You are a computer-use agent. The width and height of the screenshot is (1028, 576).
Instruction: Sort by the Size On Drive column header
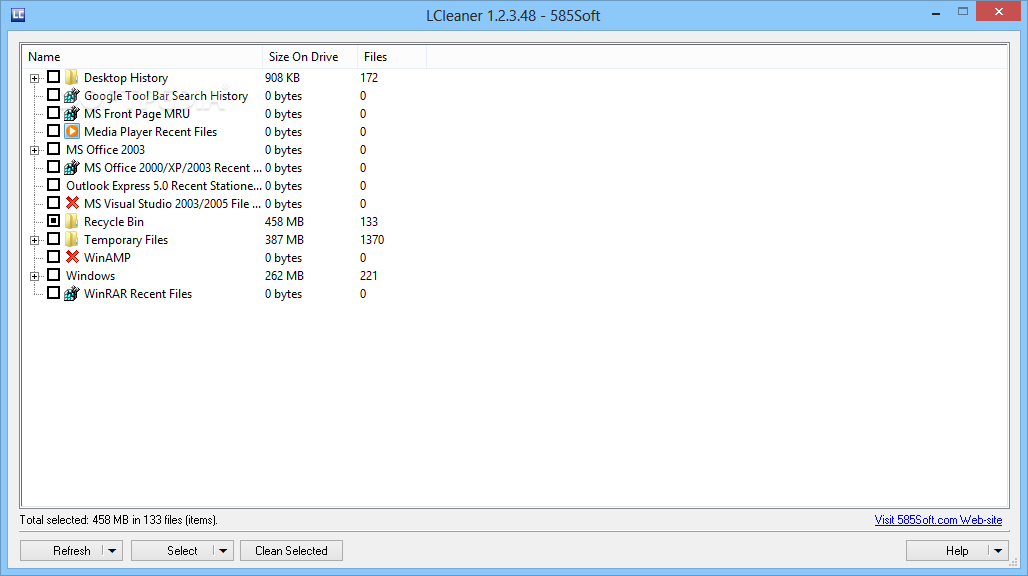click(310, 57)
